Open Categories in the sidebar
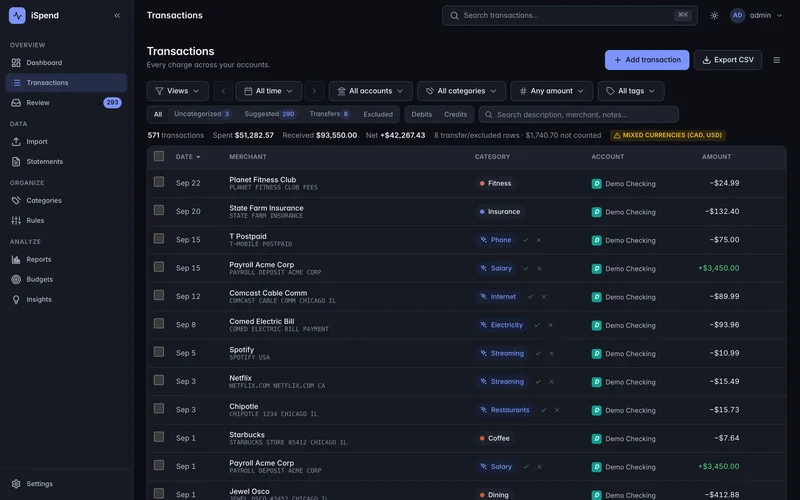Image resolution: width=800 pixels, height=500 pixels. pyautogui.click(x=66, y=201)
